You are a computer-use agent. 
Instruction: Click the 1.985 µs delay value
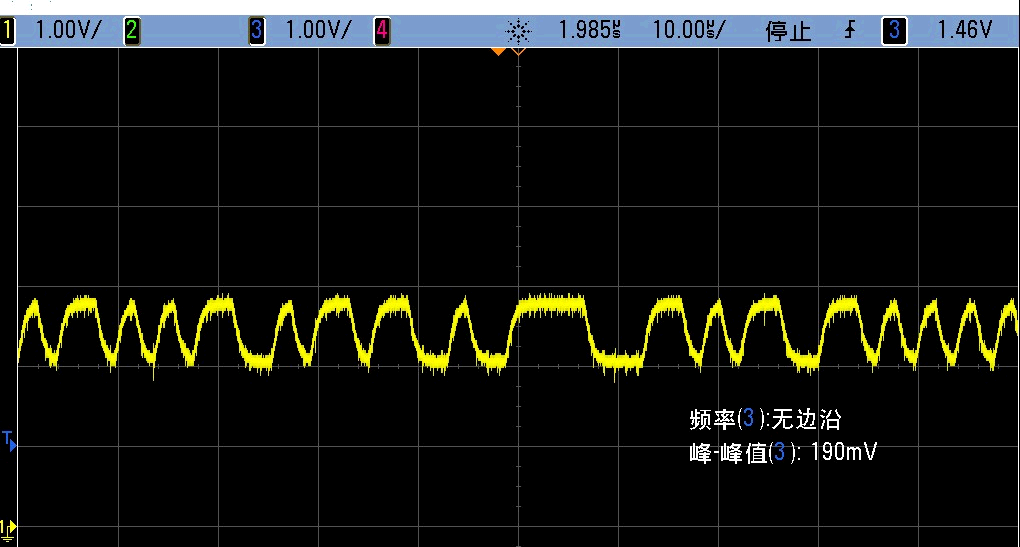(x=590, y=30)
